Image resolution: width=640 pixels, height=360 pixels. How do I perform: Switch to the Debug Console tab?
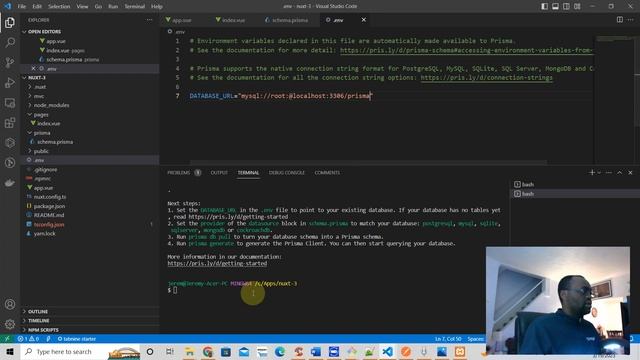[287, 173]
